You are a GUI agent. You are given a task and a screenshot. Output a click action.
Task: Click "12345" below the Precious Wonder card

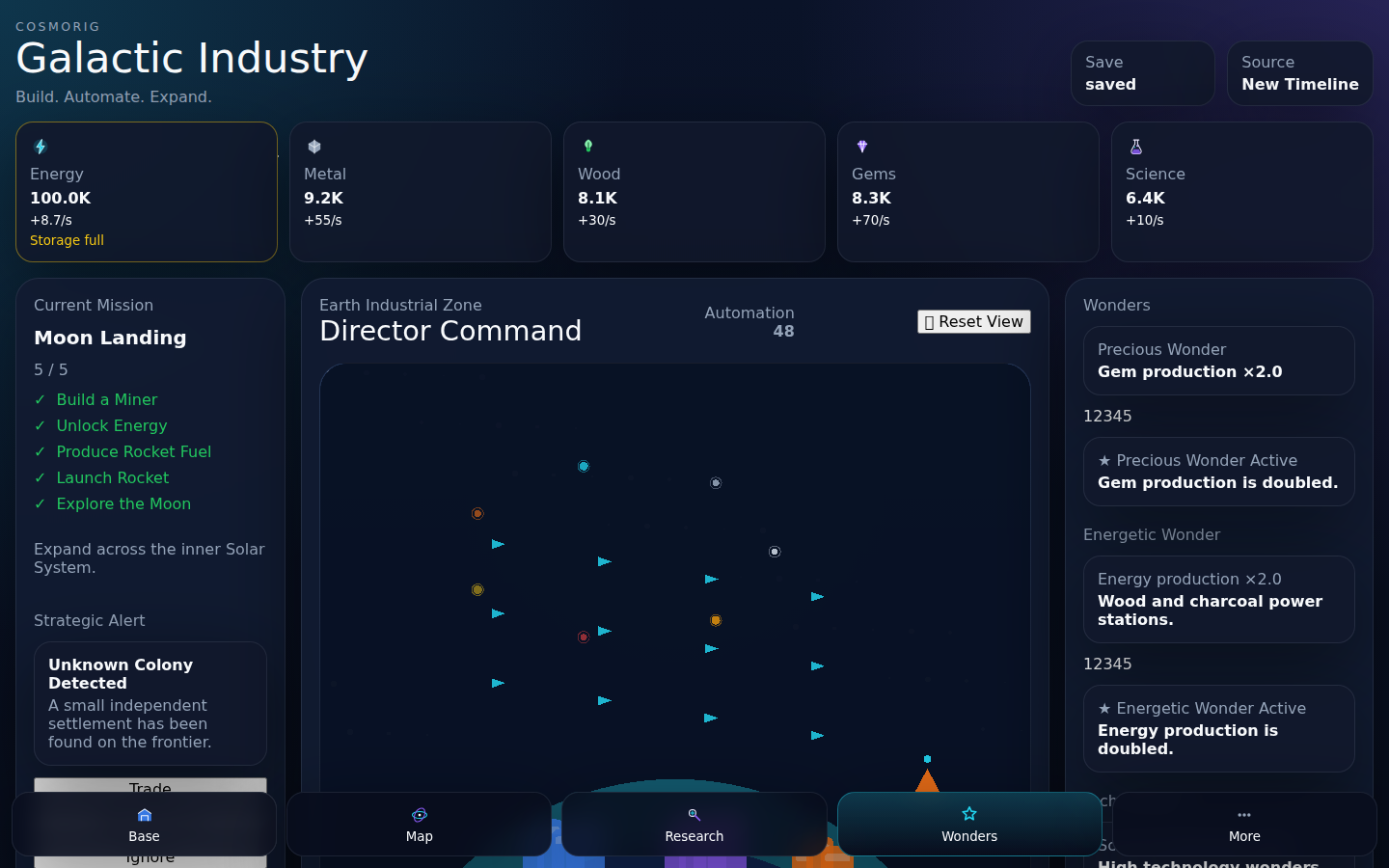coord(1107,416)
